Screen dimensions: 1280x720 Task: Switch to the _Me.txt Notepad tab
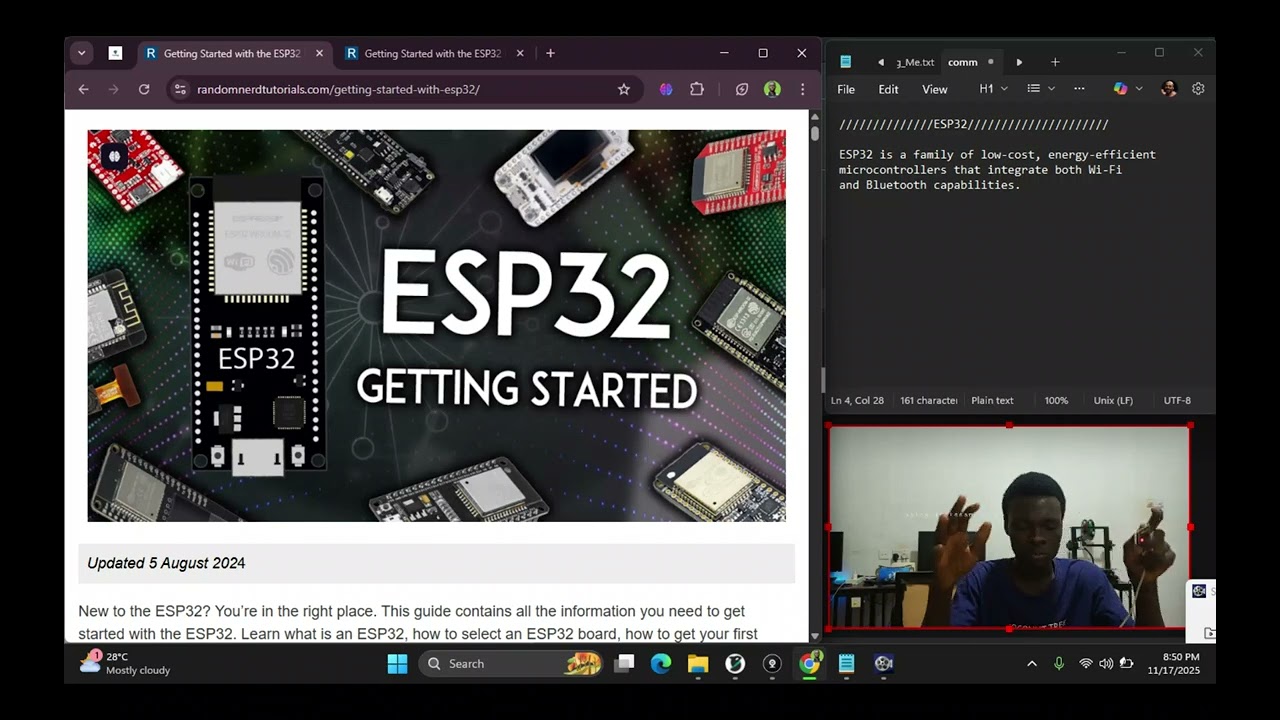(x=915, y=62)
